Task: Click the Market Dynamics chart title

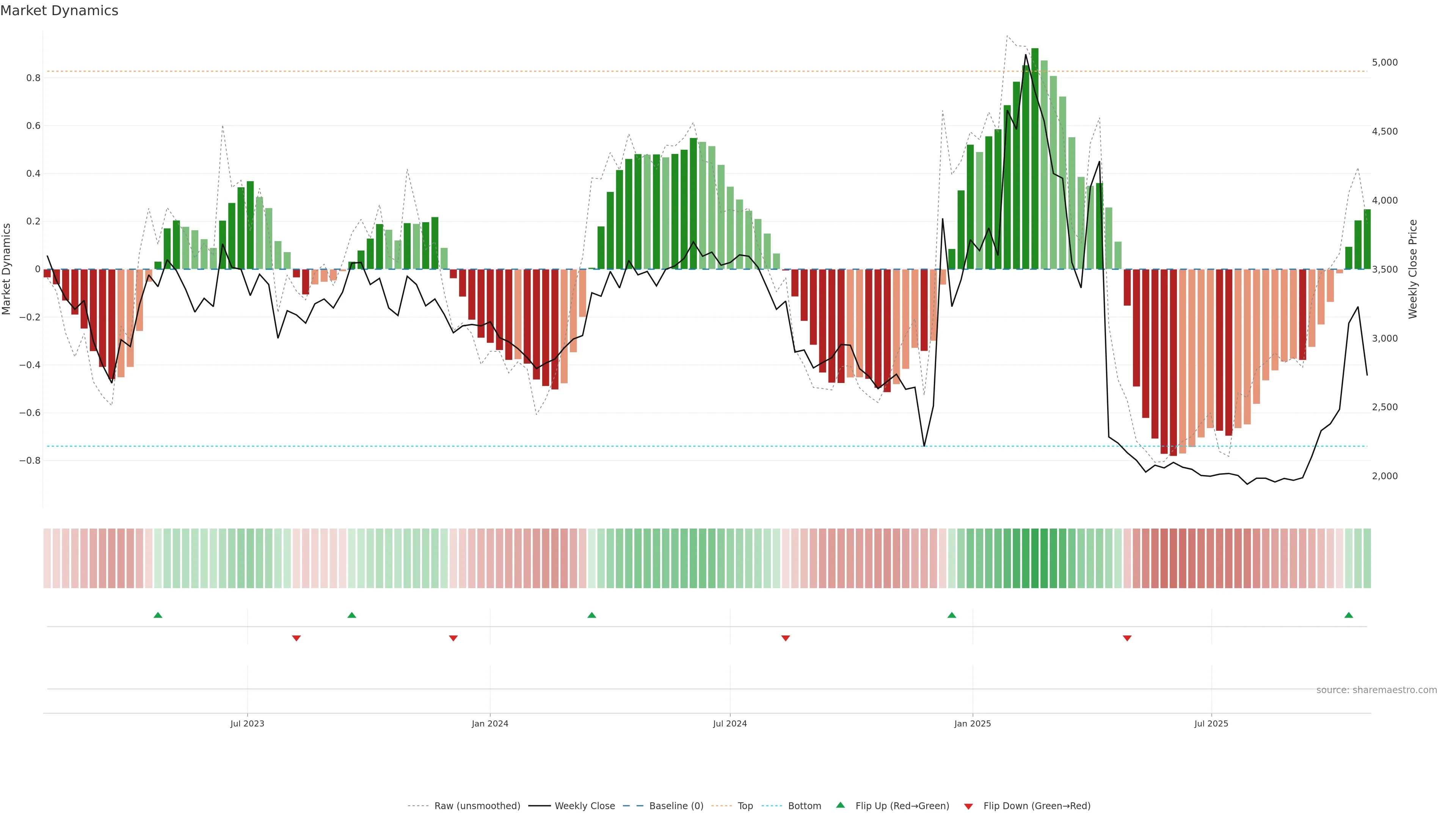Action: point(60,11)
